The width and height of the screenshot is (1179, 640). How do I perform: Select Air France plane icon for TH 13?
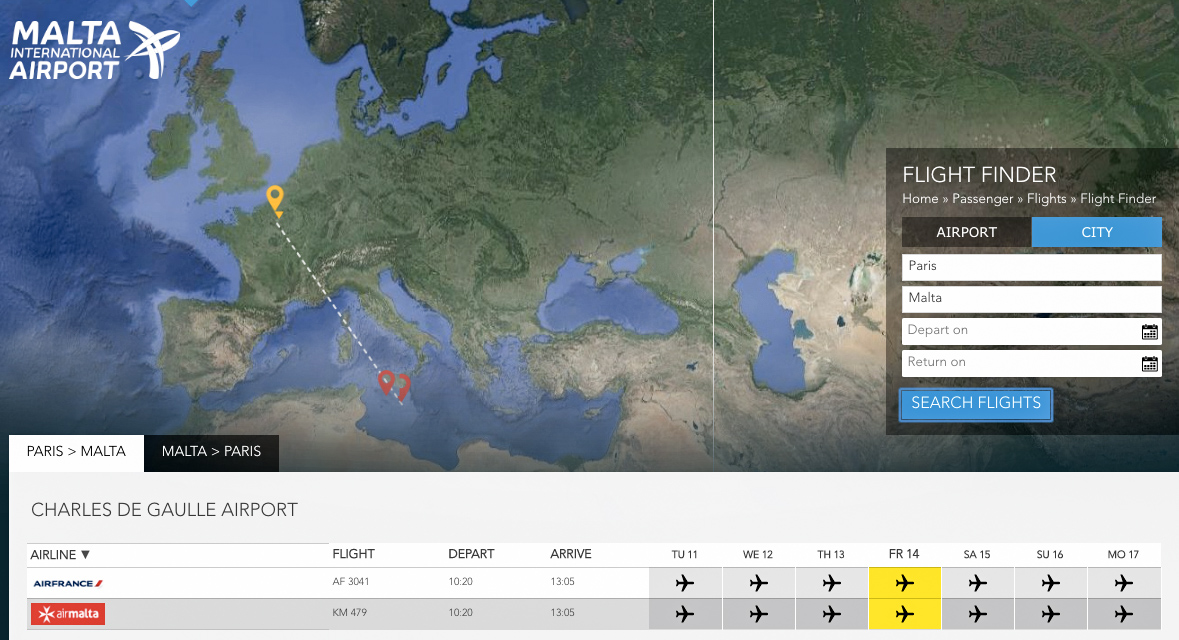pos(832,583)
